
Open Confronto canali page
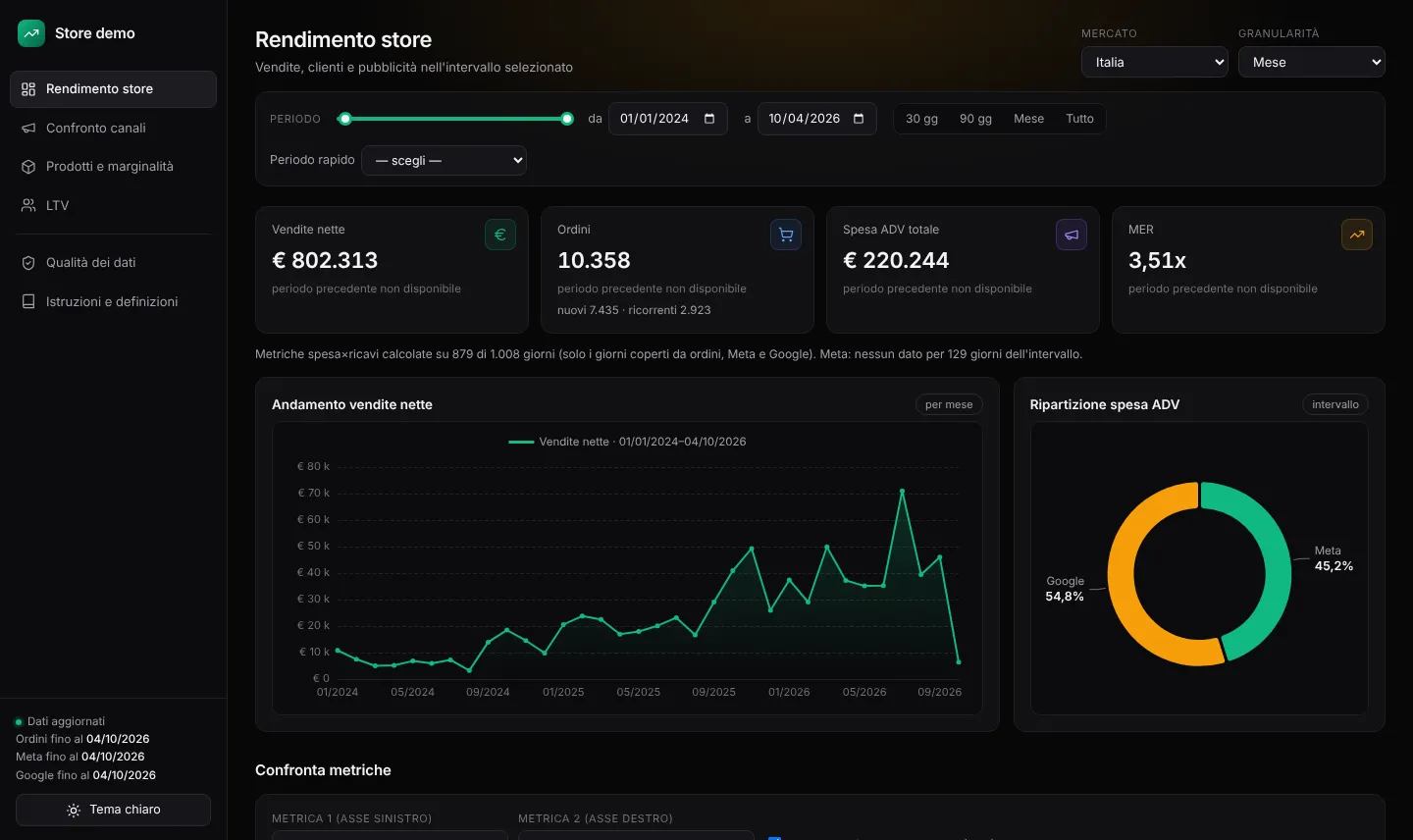(x=113, y=128)
